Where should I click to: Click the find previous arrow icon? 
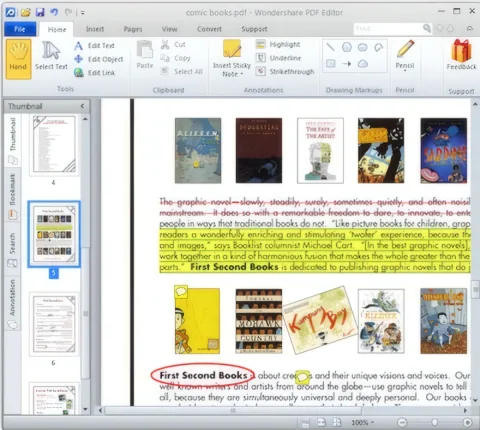tap(440, 29)
